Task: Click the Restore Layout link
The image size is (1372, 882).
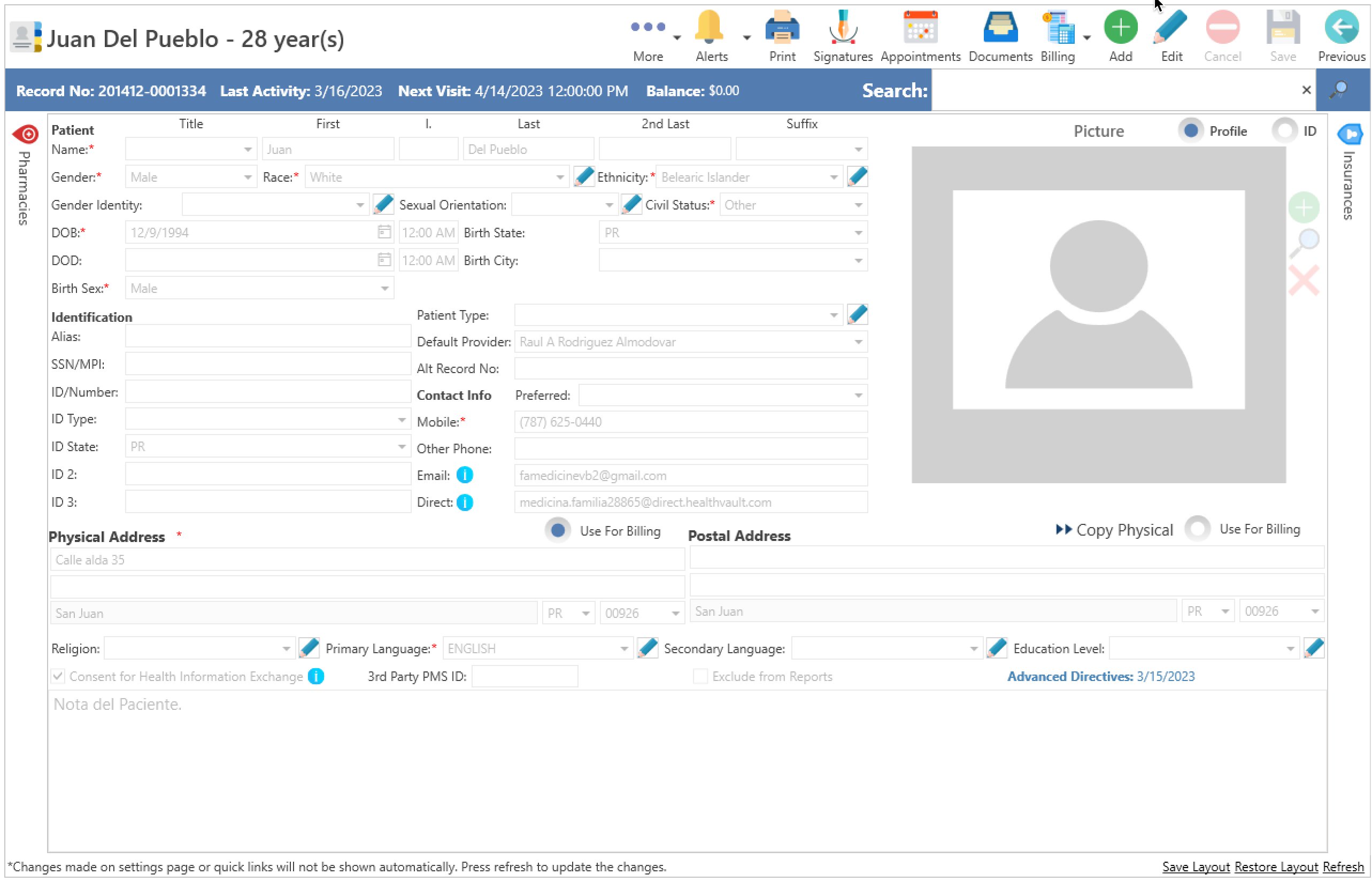Action: pos(1276,866)
